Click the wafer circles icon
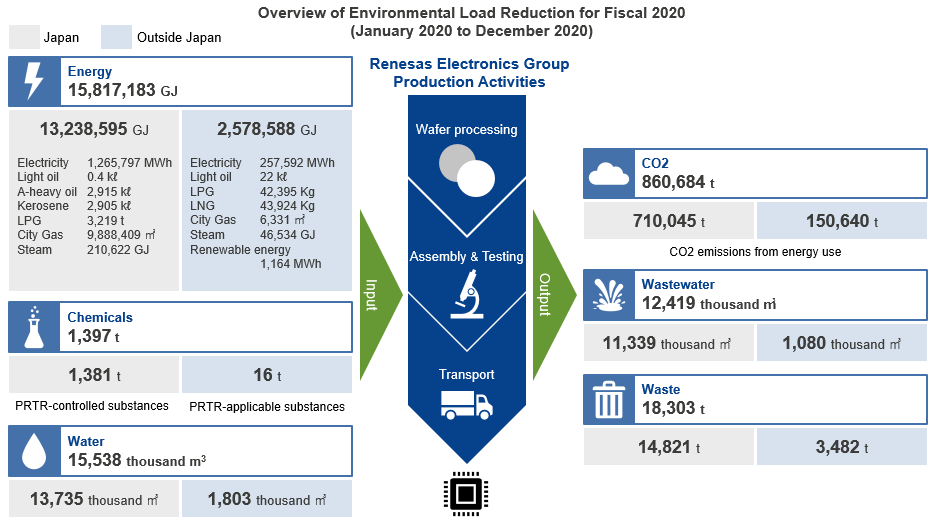 (467, 170)
